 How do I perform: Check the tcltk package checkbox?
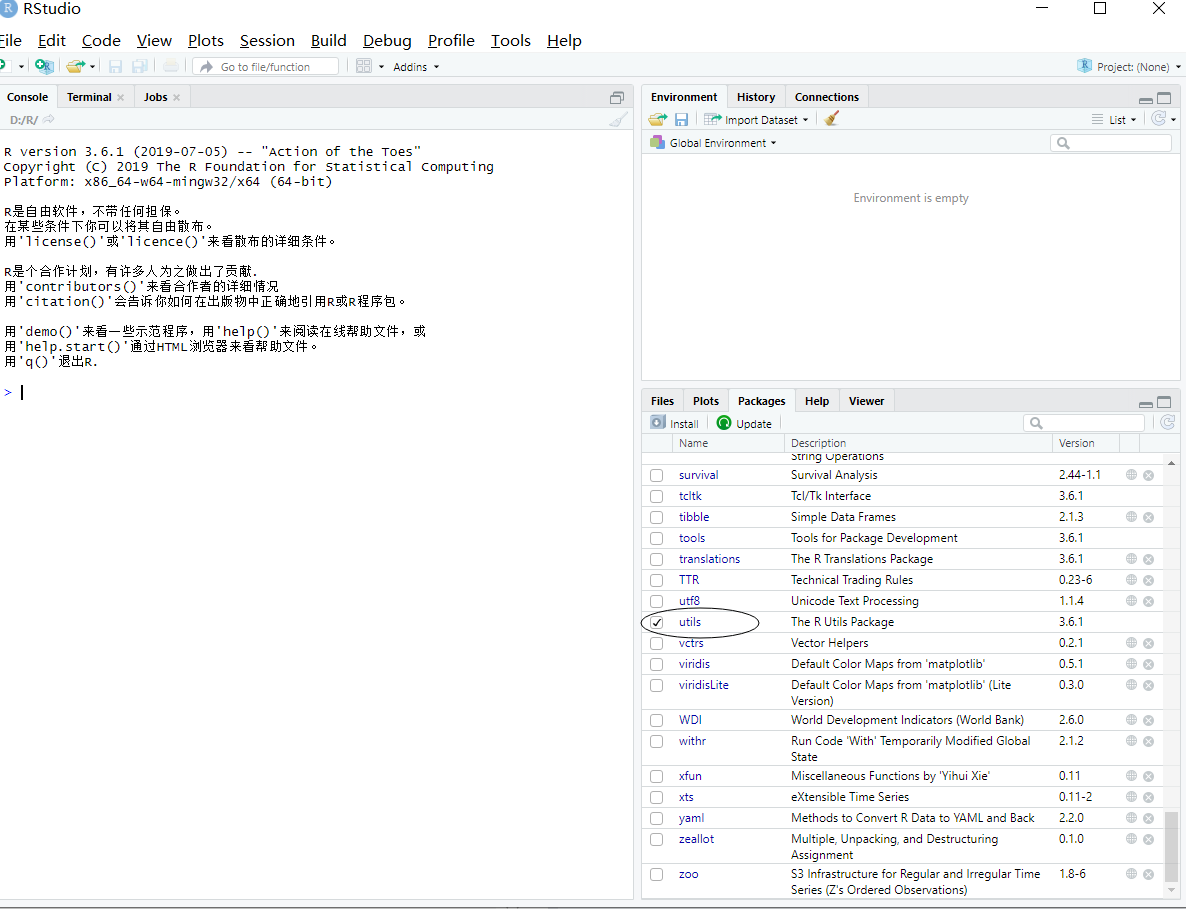657,497
